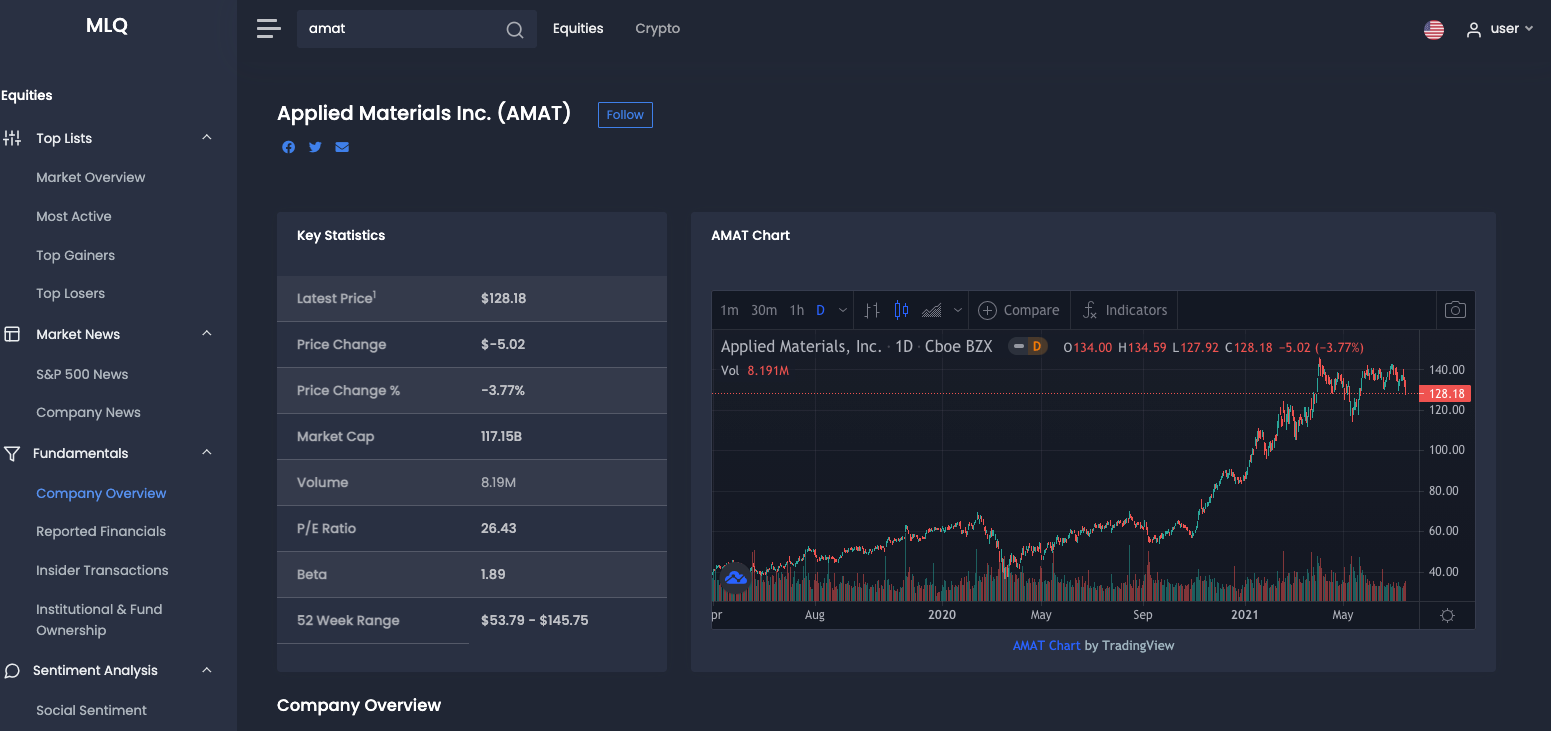Open Most Active list
The image size is (1551, 731).
(x=74, y=216)
